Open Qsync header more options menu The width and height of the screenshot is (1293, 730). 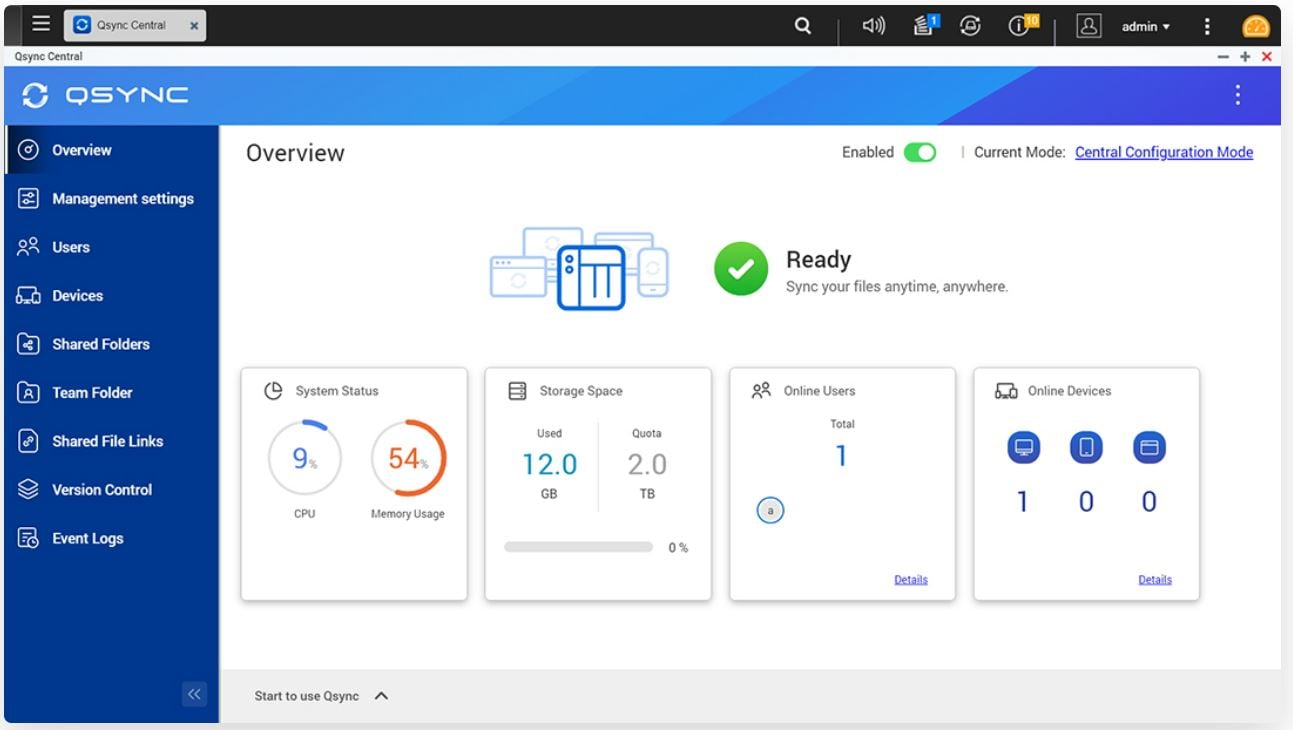(1238, 95)
